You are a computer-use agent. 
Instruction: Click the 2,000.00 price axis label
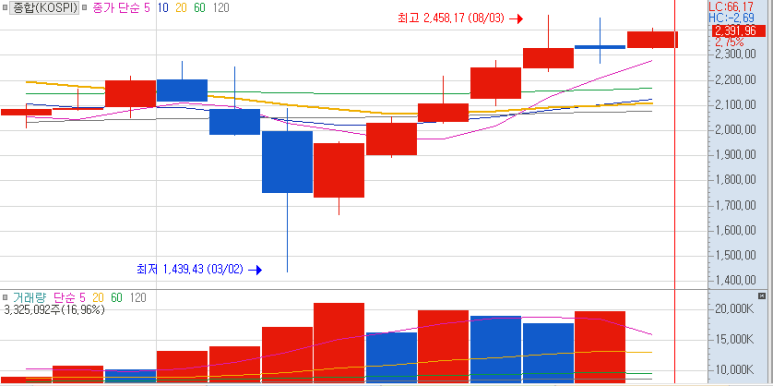736,130
